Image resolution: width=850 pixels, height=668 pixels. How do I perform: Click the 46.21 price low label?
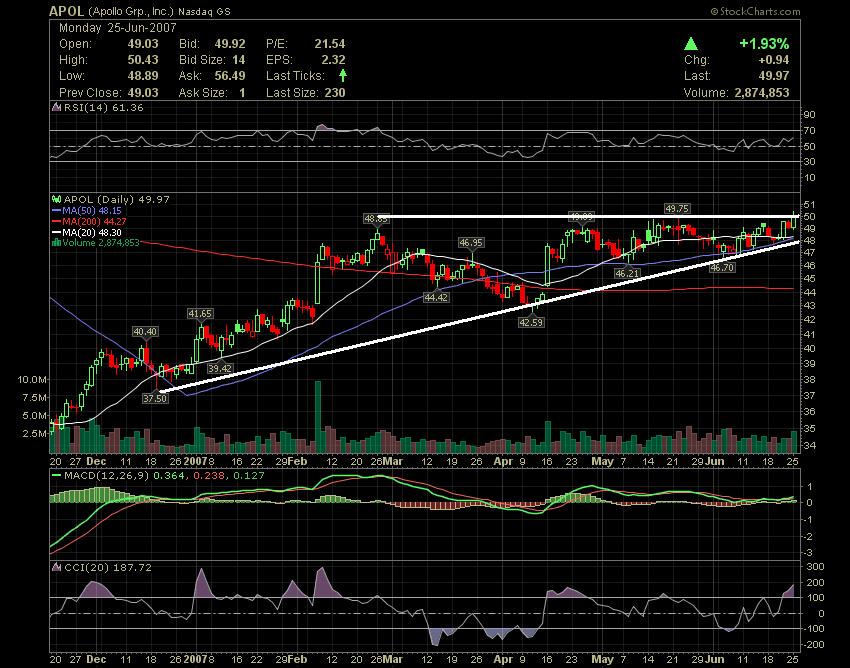tap(627, 274)
